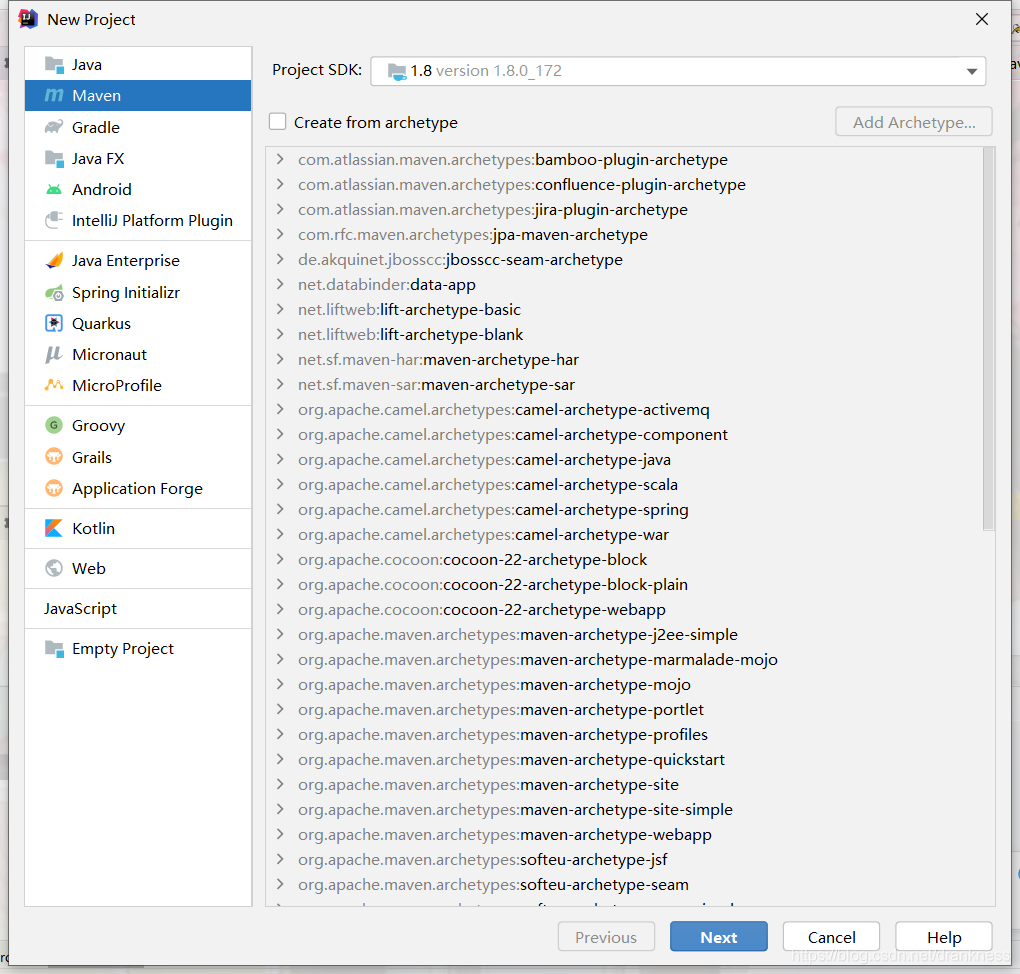
Task: Select camel-archetype-spring row
Action: coord(624,509)
